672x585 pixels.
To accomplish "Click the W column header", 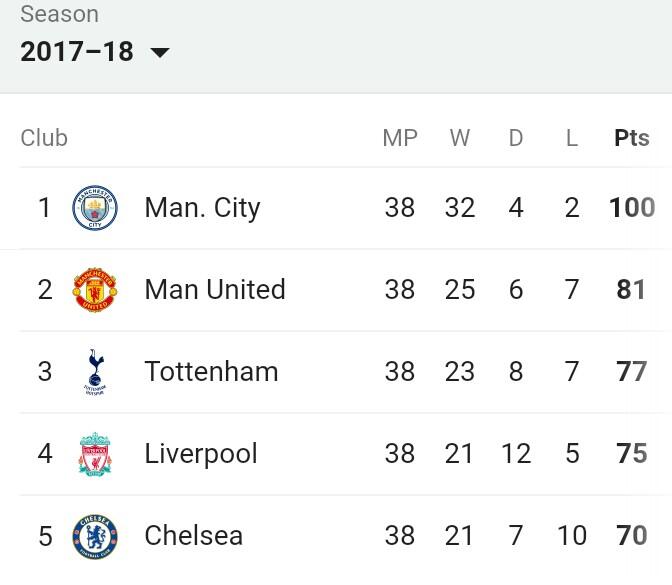I will (x=460, y=138).
